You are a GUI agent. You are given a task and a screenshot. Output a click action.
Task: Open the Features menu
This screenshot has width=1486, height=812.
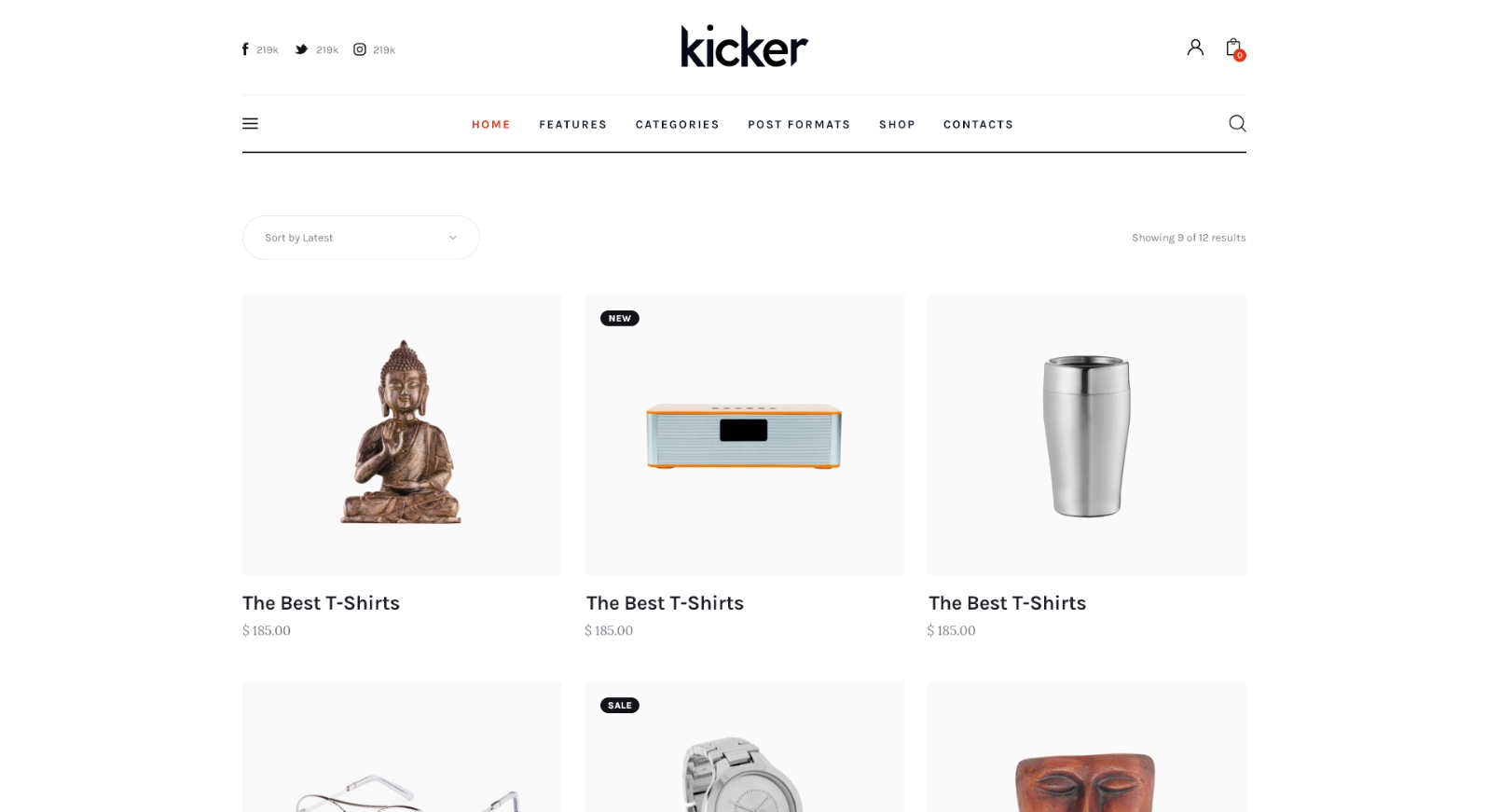572,124
